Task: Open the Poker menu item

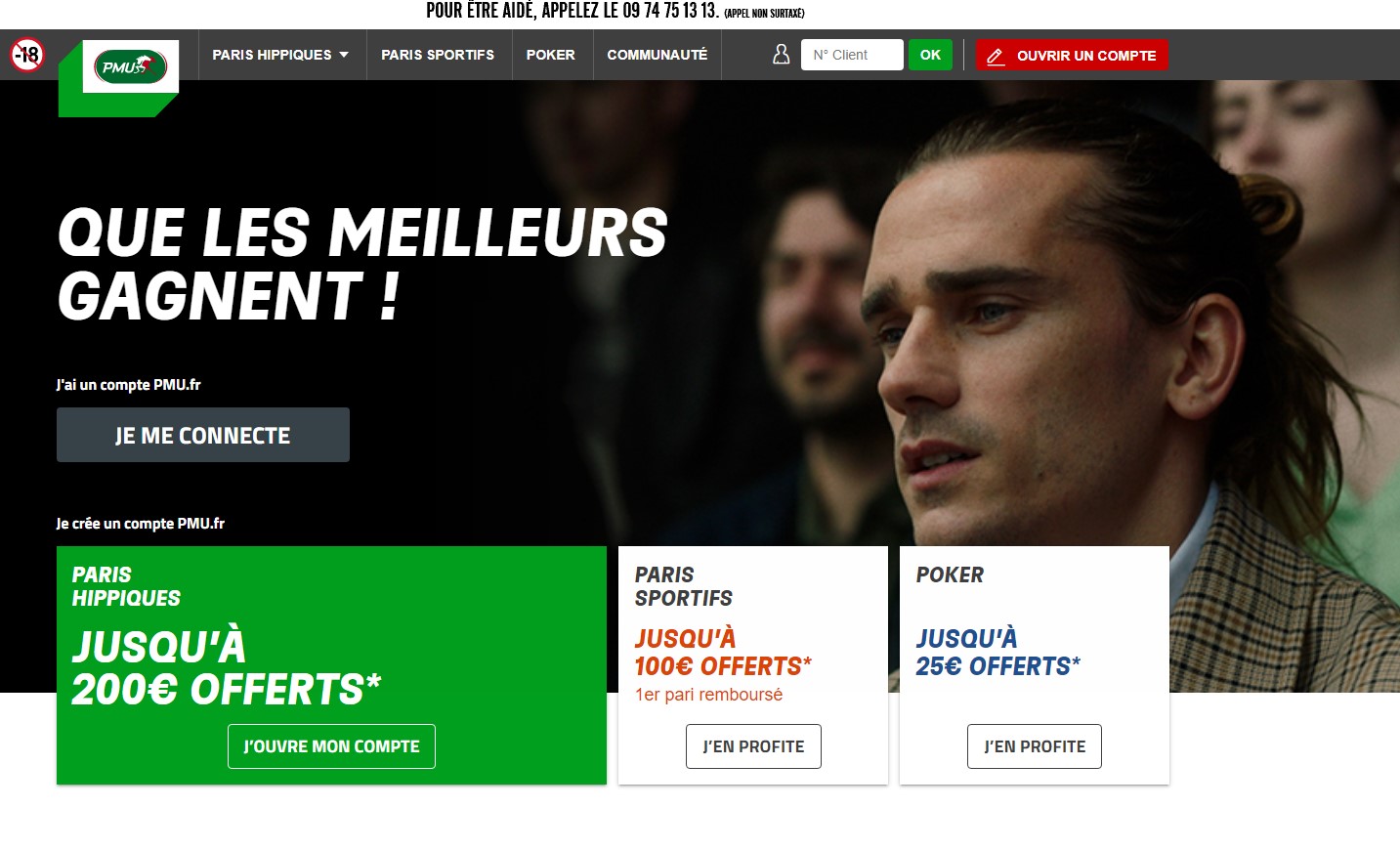Action: 551,55
